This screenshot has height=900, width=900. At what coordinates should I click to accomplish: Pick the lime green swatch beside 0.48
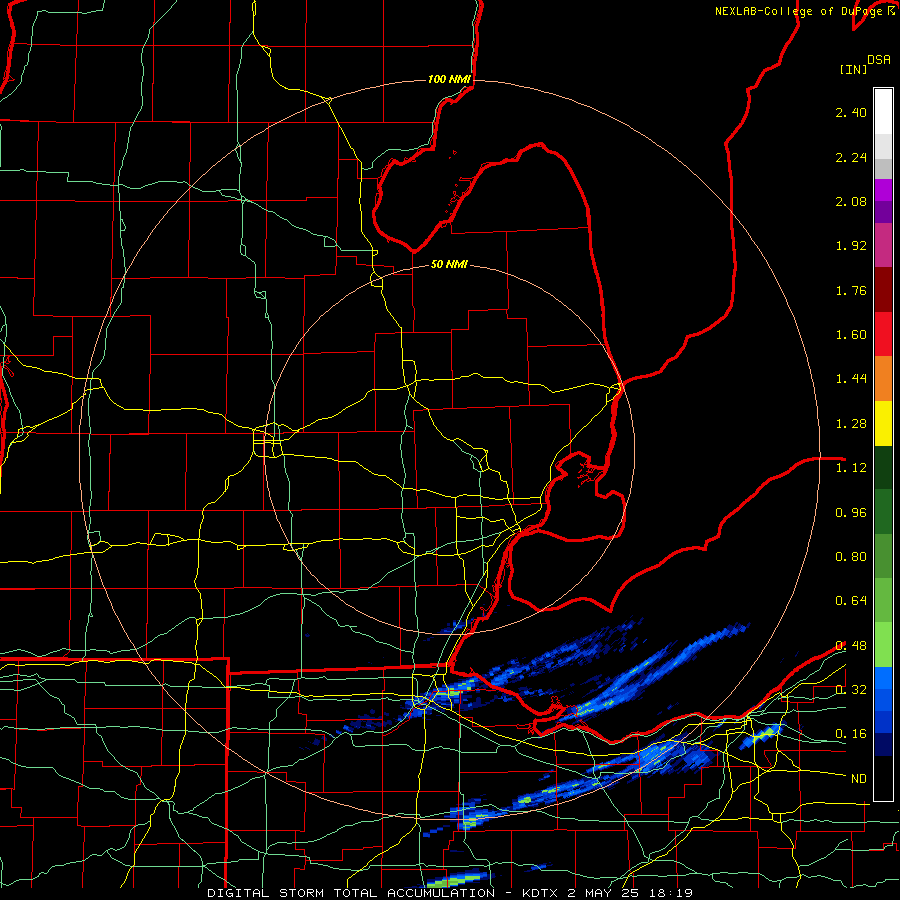[x=883, y=645]
